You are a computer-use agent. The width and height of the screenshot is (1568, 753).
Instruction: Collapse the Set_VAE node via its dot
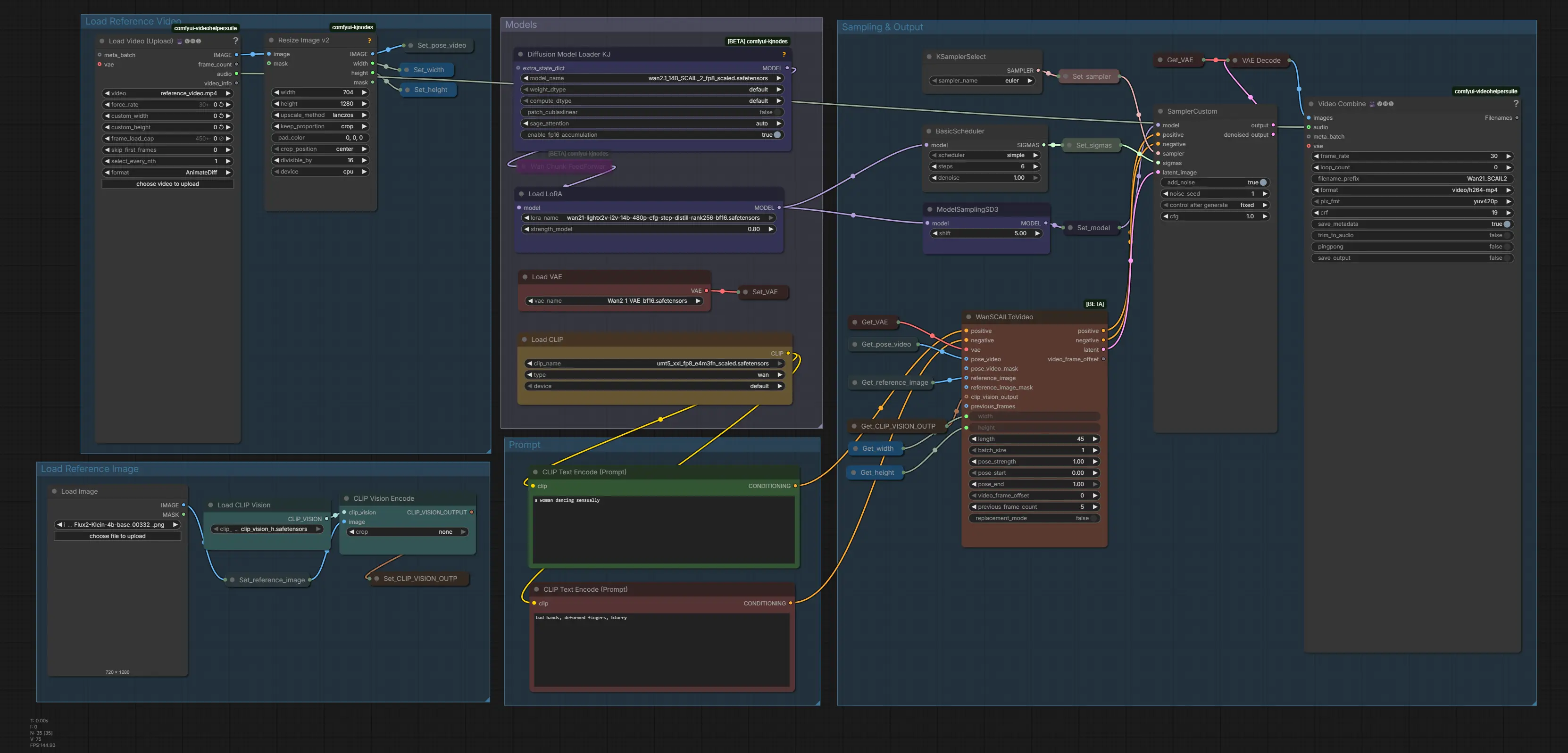click(x=745, y=292)
